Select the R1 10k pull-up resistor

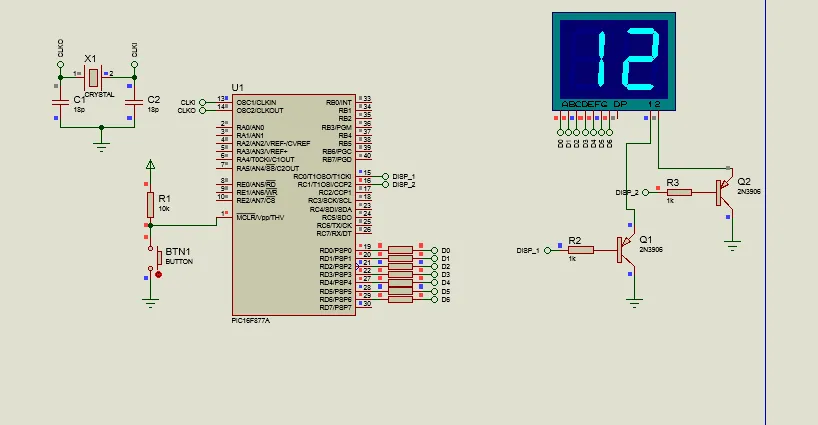point(150,204)
